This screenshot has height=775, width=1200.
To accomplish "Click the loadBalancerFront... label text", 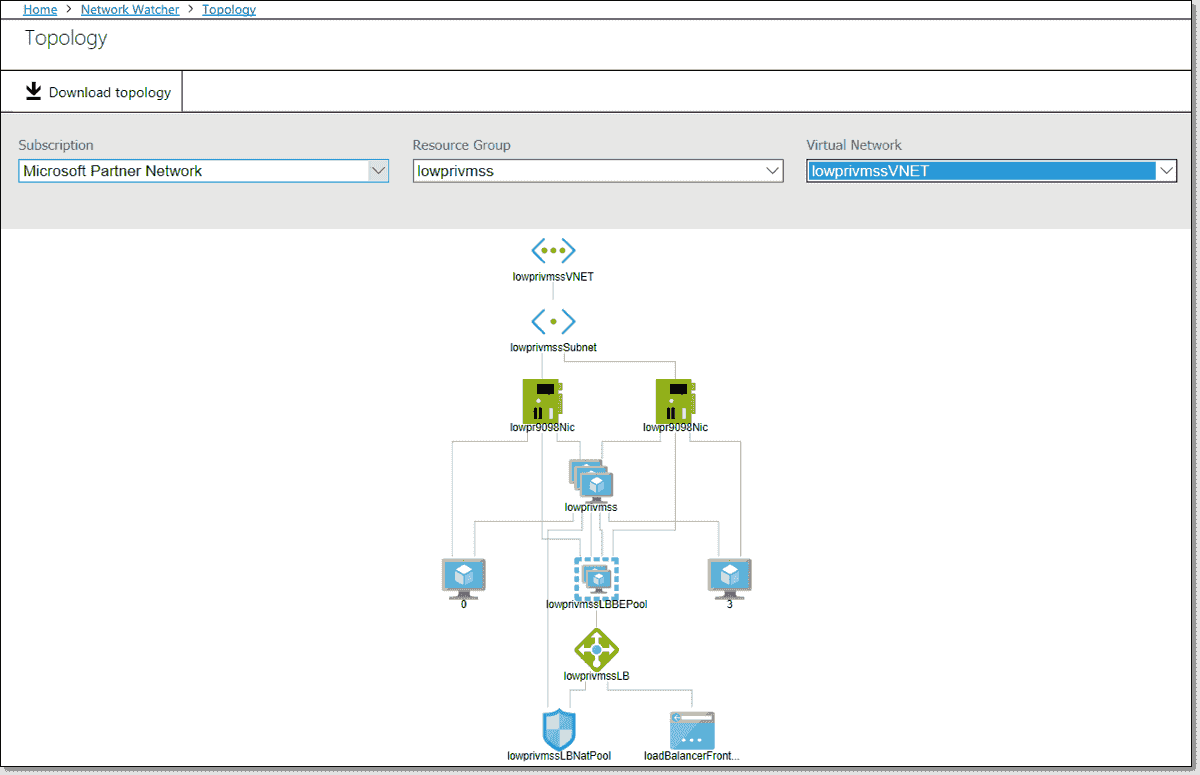I will pos(692,756).
